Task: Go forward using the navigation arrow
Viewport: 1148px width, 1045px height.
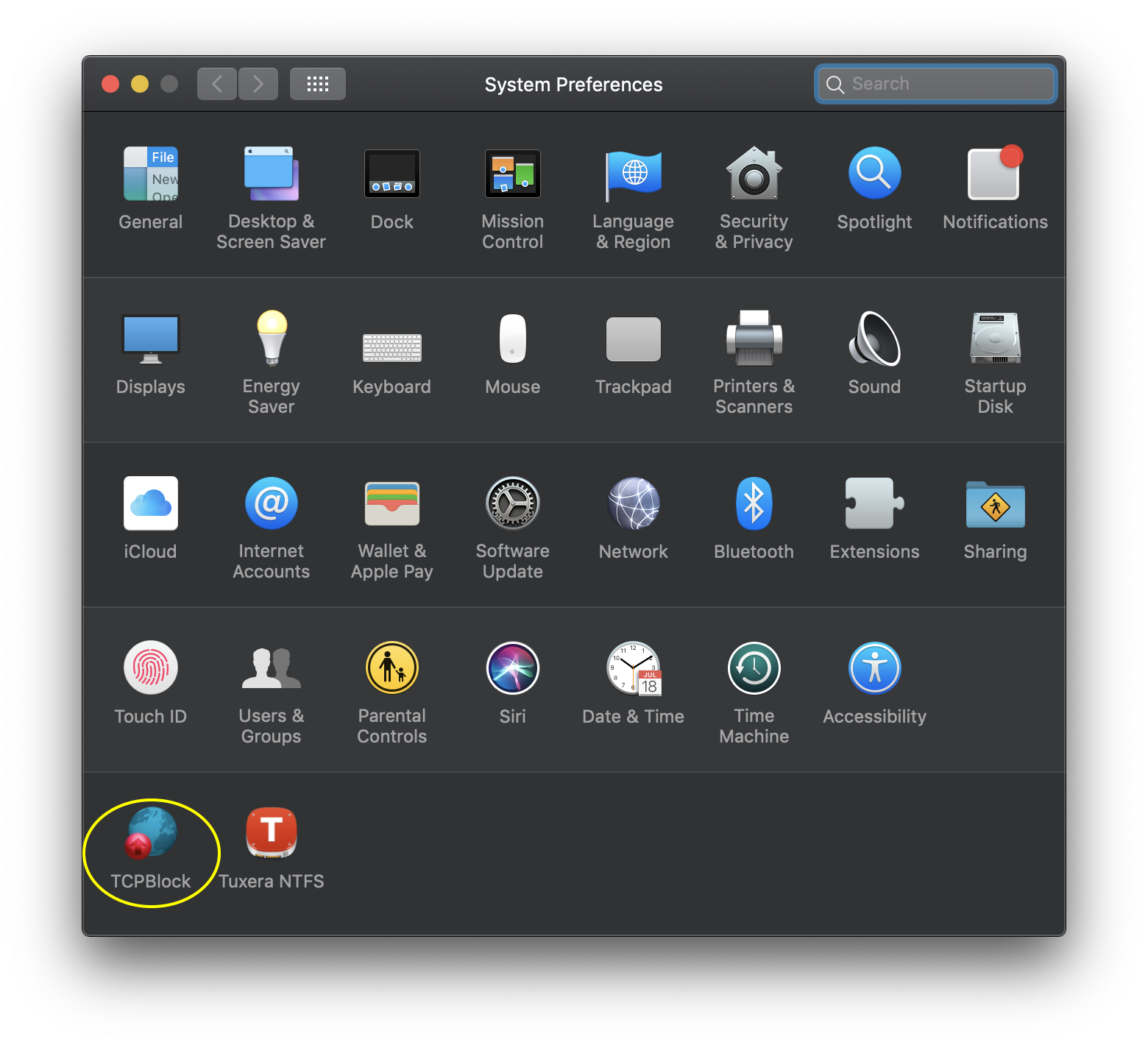Action: (x=258, y=83)
